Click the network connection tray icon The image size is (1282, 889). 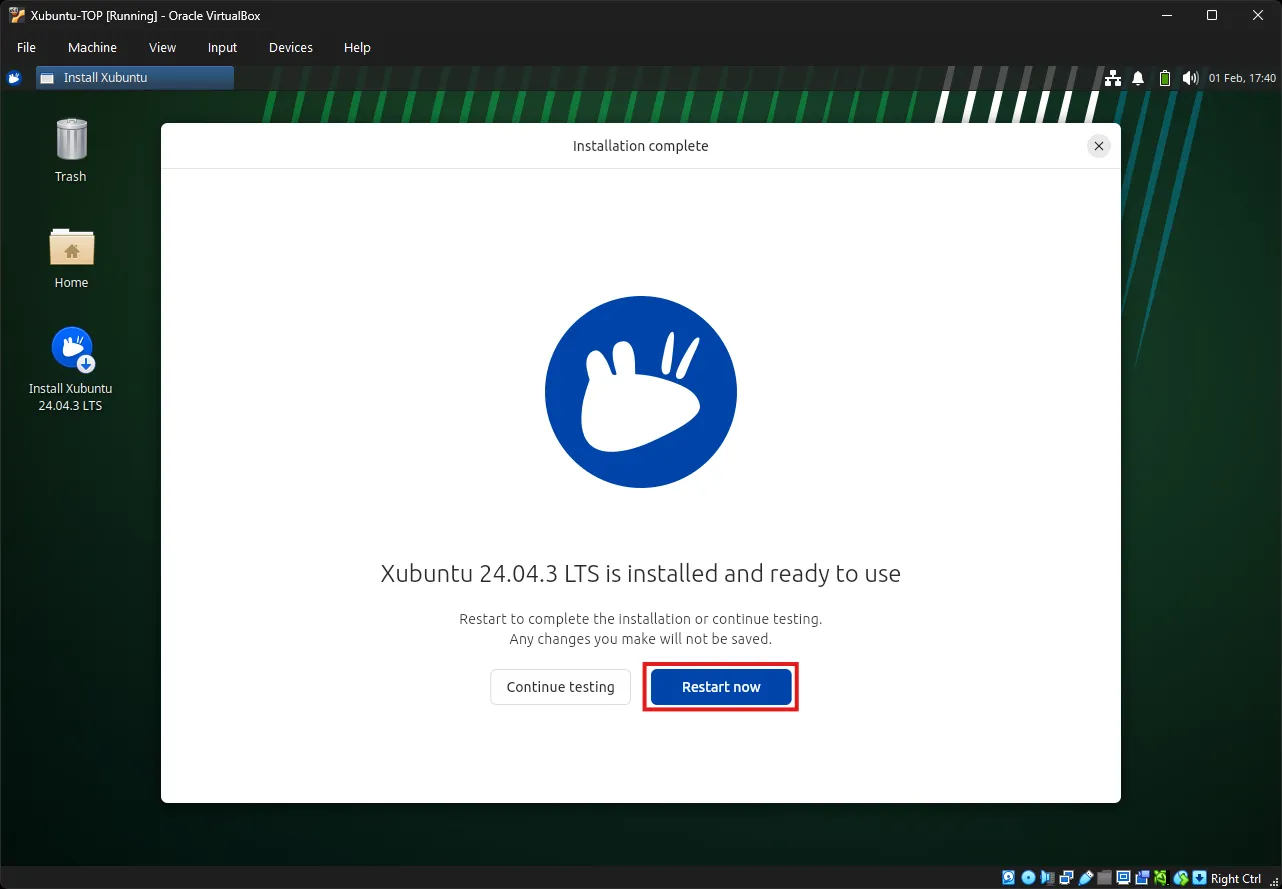coord(1113,78)
